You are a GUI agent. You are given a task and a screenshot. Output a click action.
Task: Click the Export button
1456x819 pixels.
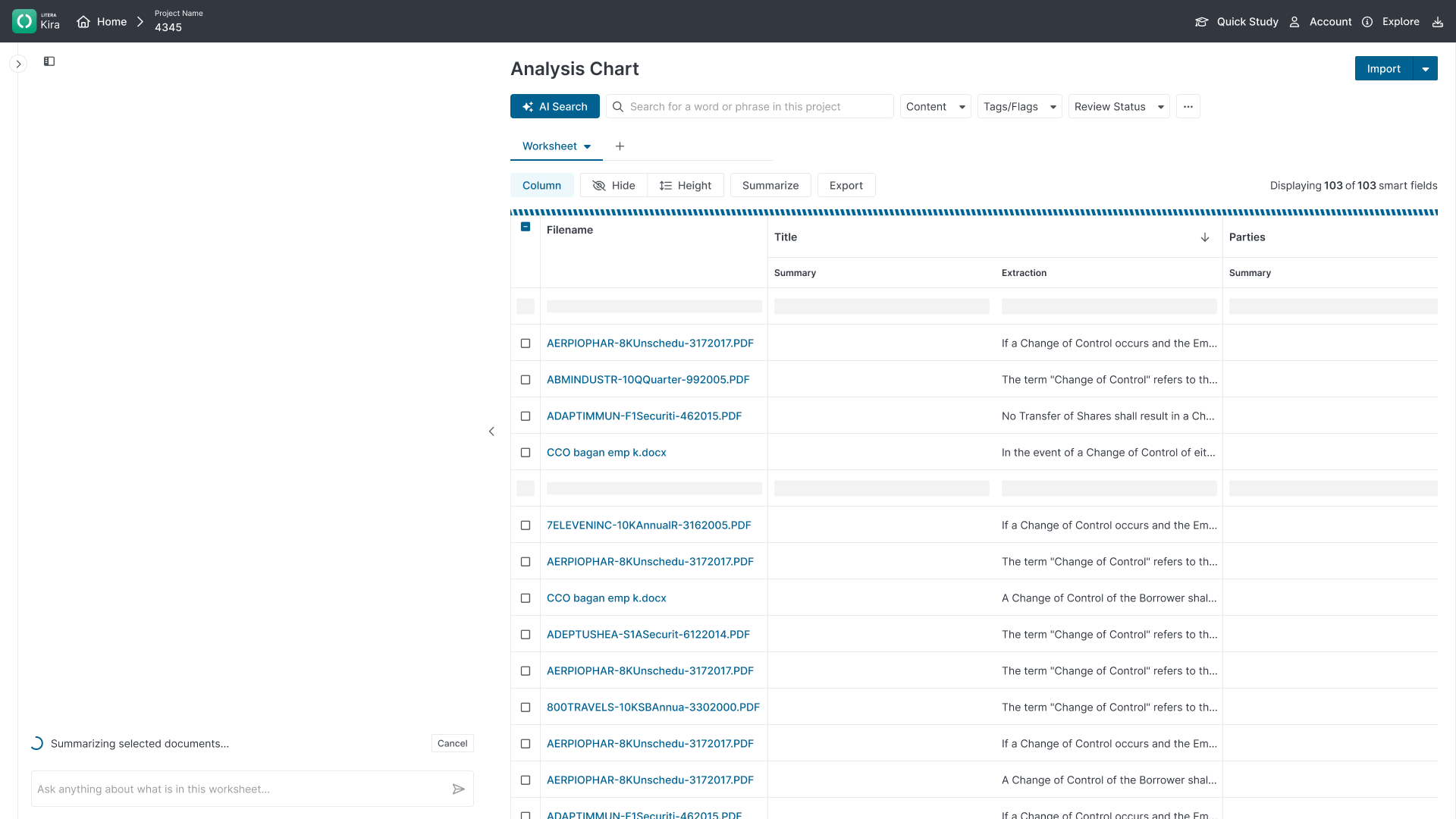846,185
